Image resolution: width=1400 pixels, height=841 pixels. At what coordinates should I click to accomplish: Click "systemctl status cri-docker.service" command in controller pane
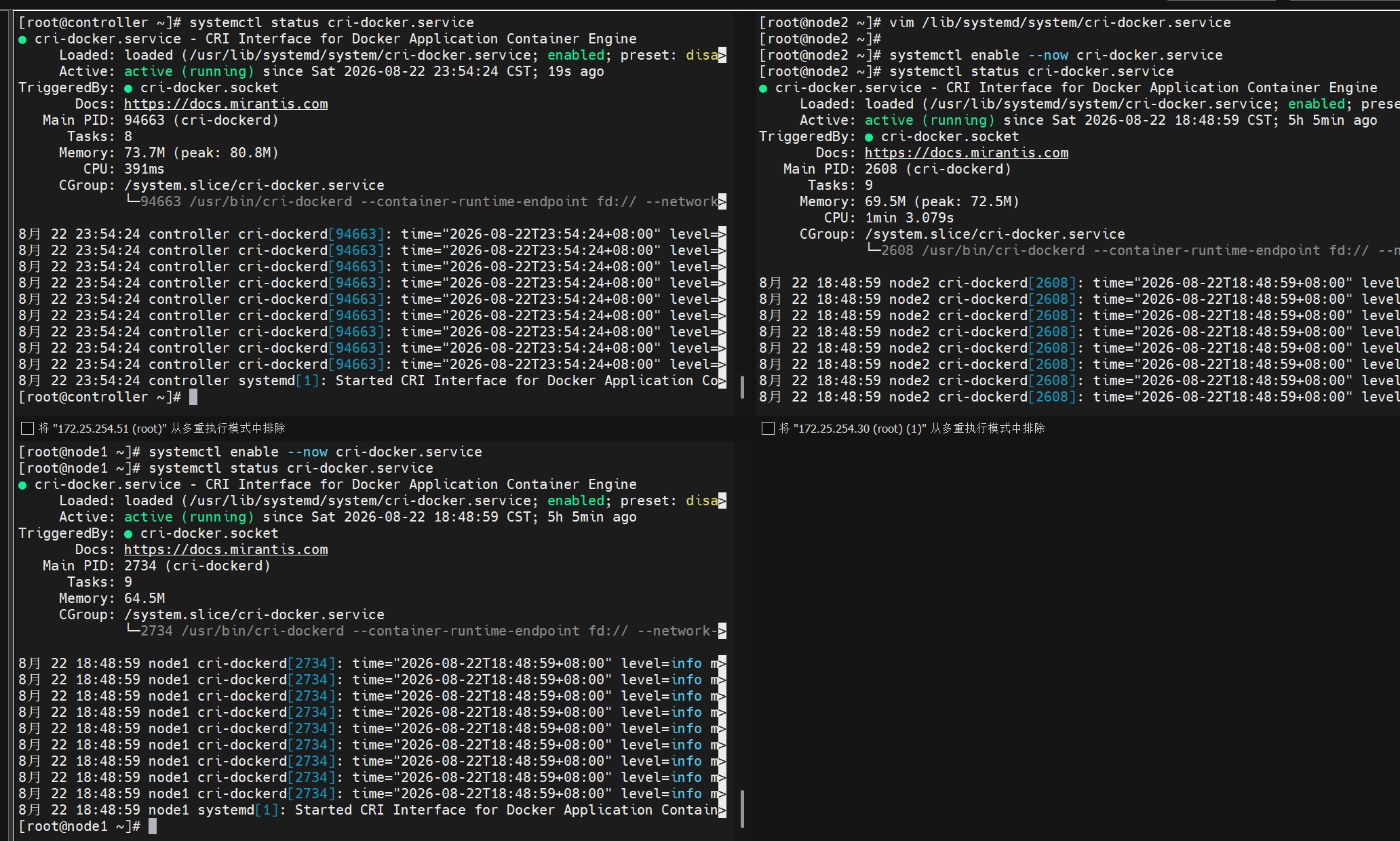[x=332, y=22]
